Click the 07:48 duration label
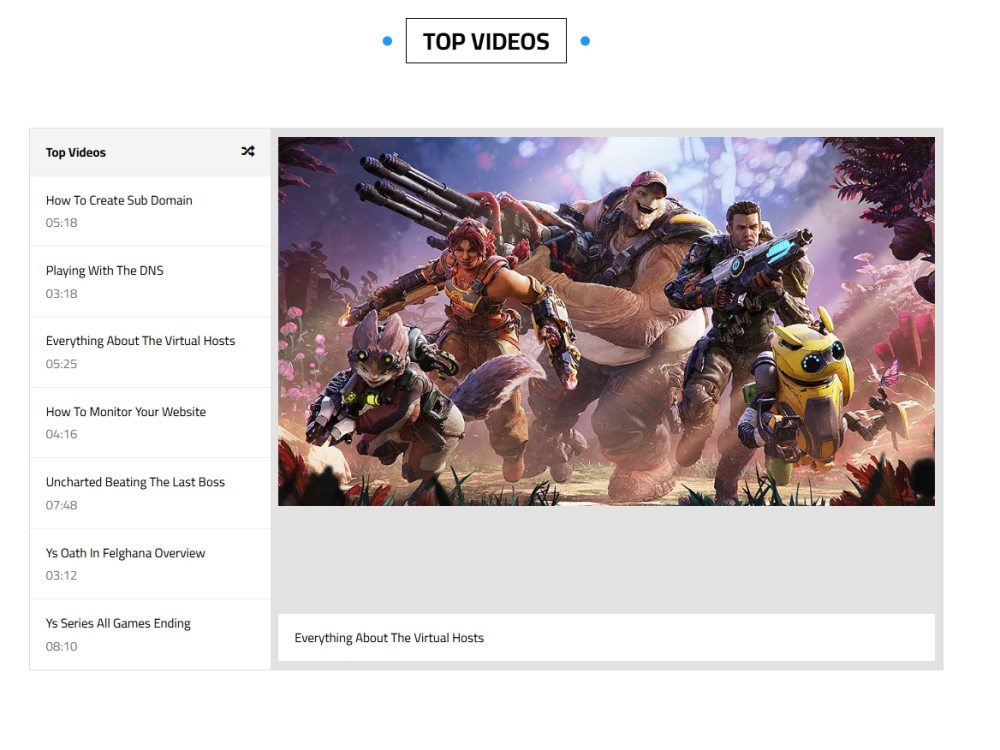The image size is (1000, 750). (61, 505)
